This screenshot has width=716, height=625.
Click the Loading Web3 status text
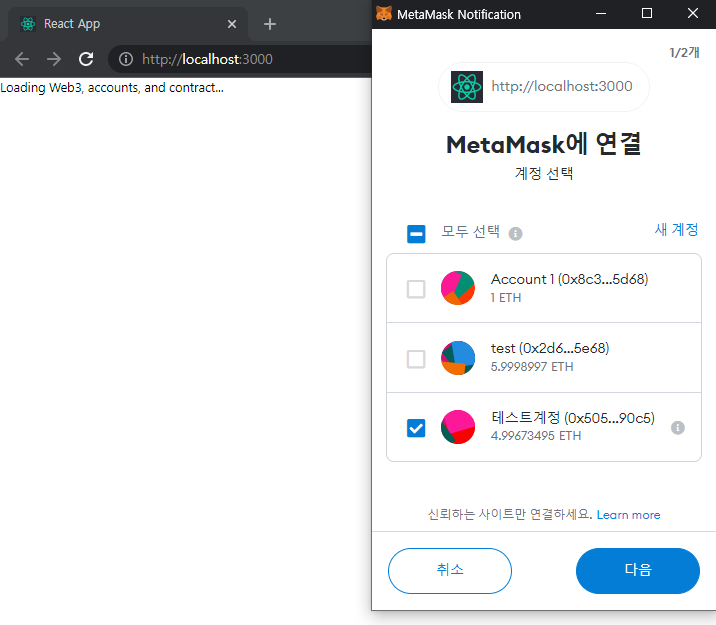112,88
